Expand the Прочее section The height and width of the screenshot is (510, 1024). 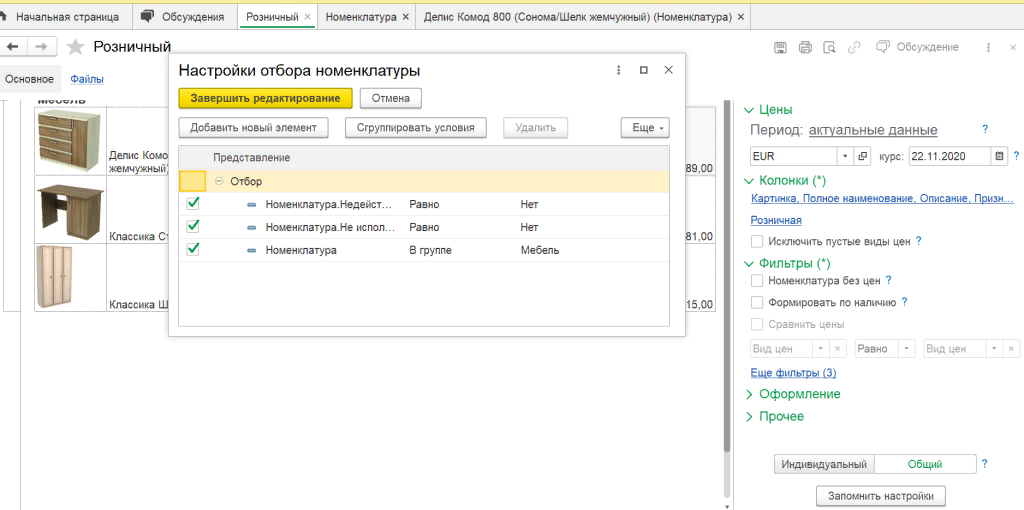[x=748, y=416]
